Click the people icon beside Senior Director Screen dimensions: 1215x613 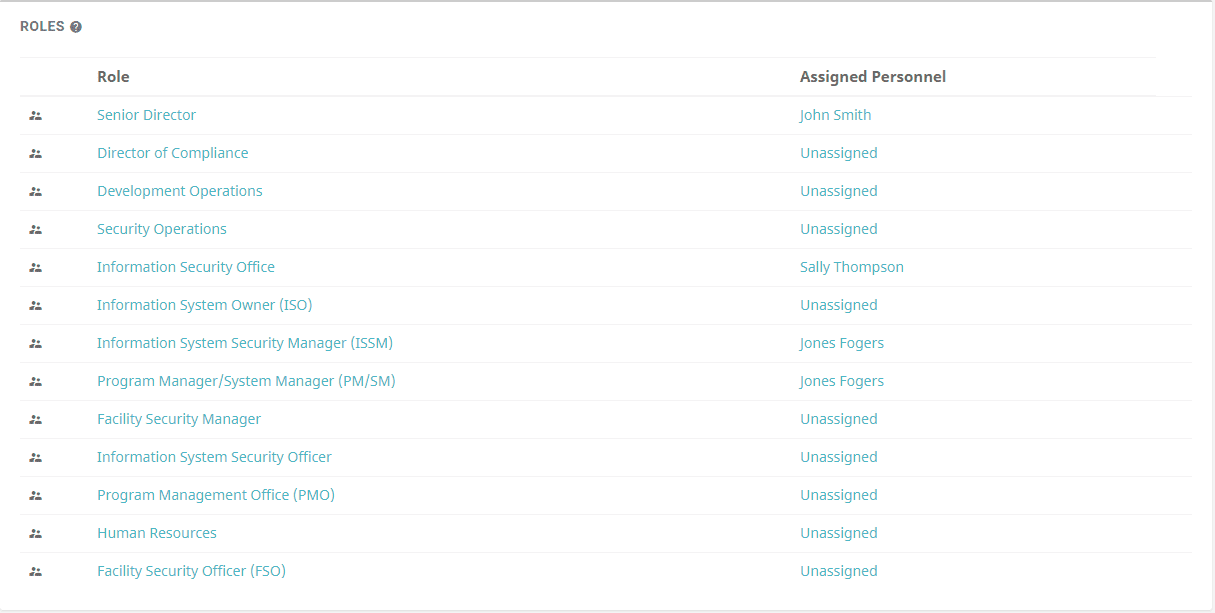click(x=36, y=116)
